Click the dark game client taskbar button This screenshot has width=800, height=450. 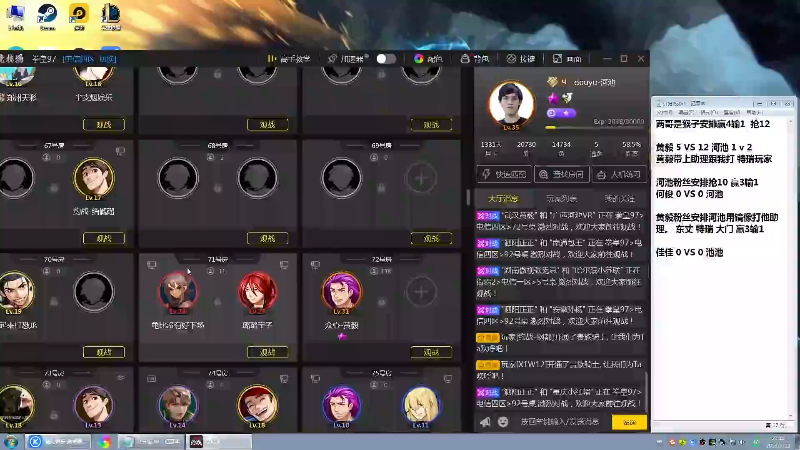(x=219, y=441)
